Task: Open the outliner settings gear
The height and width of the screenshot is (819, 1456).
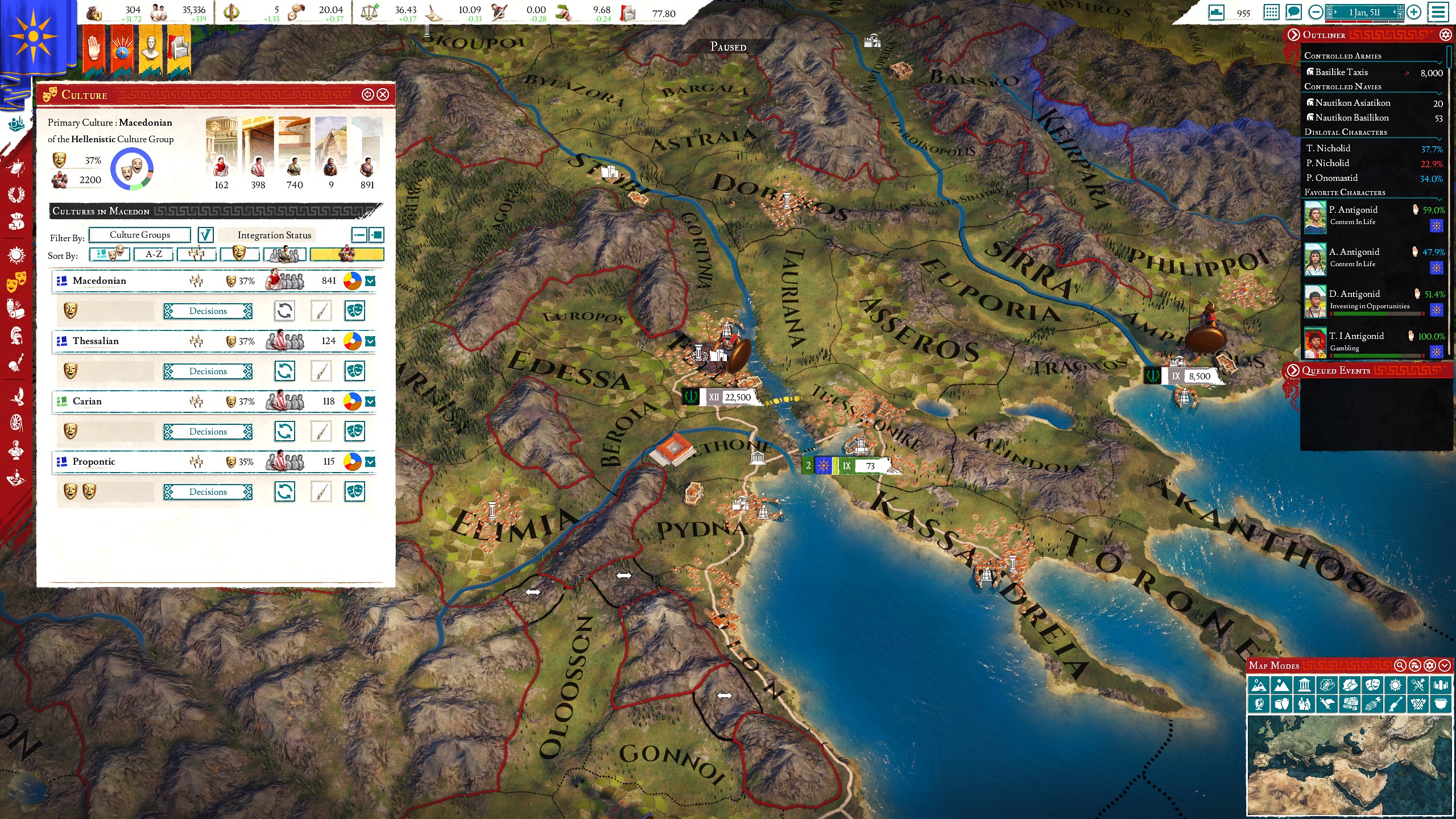Action: pos(1445,35)
